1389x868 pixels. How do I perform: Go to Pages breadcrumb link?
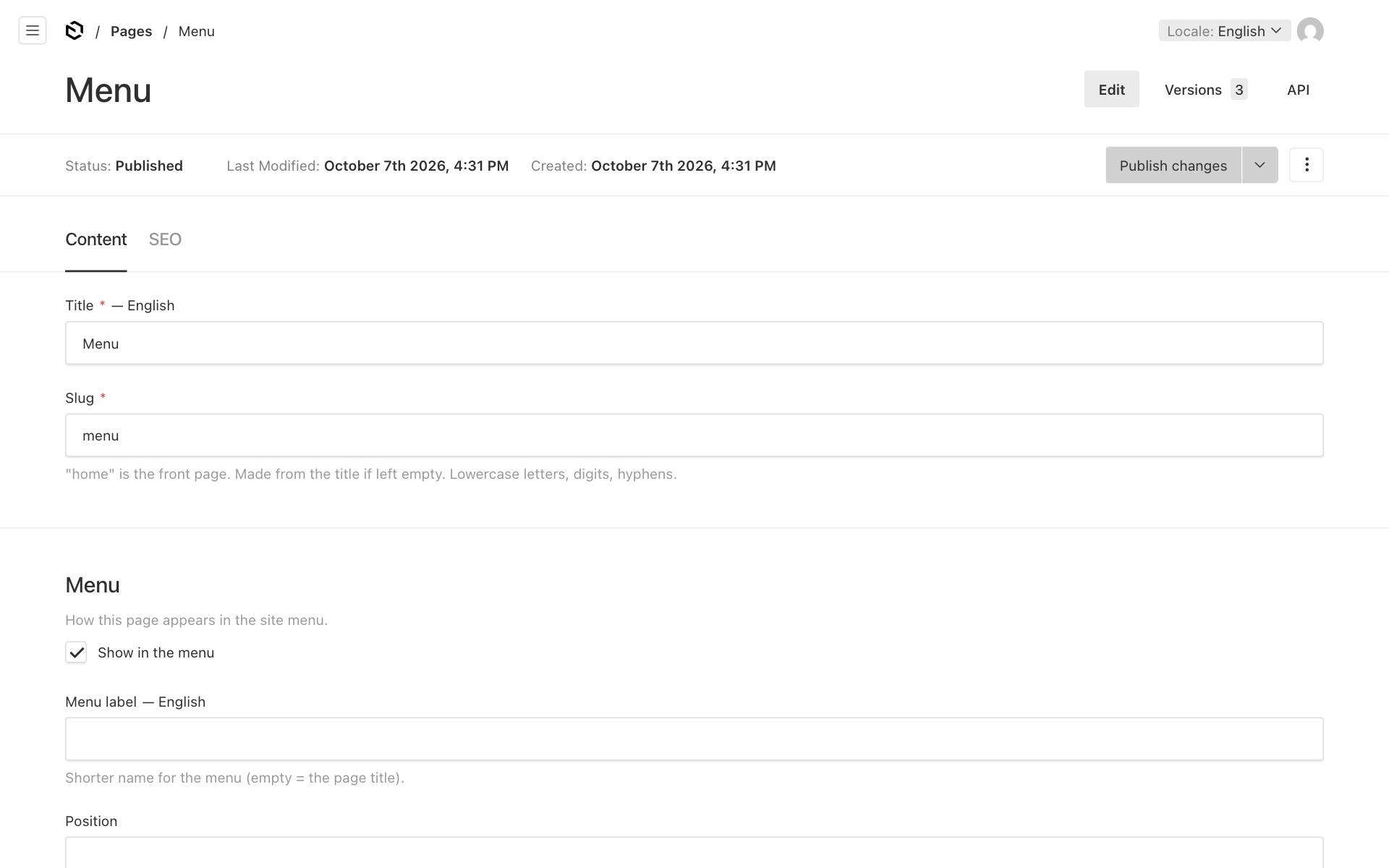click(131, 31)
